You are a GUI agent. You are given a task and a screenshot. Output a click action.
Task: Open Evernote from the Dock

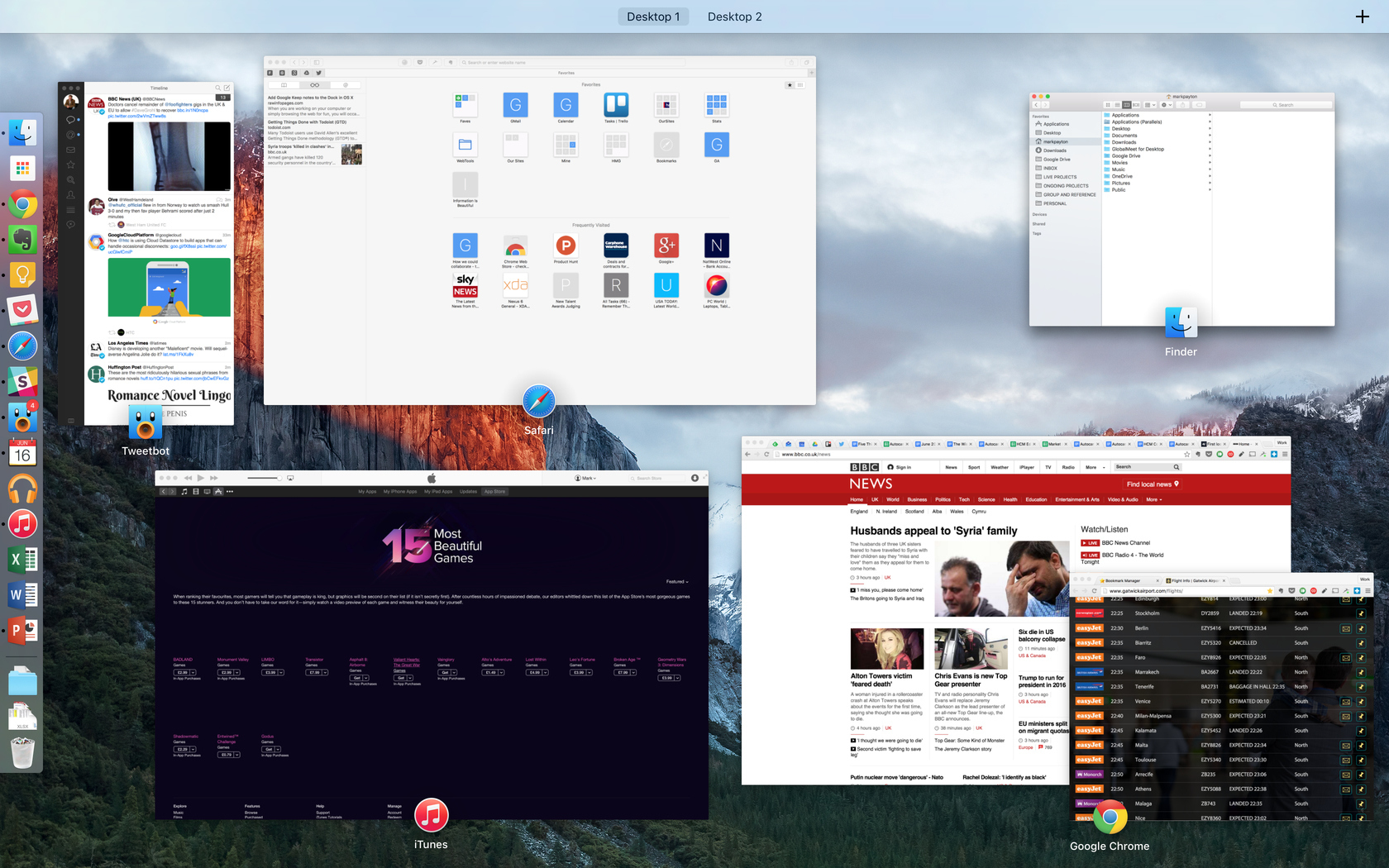click(x=22, y=240)
